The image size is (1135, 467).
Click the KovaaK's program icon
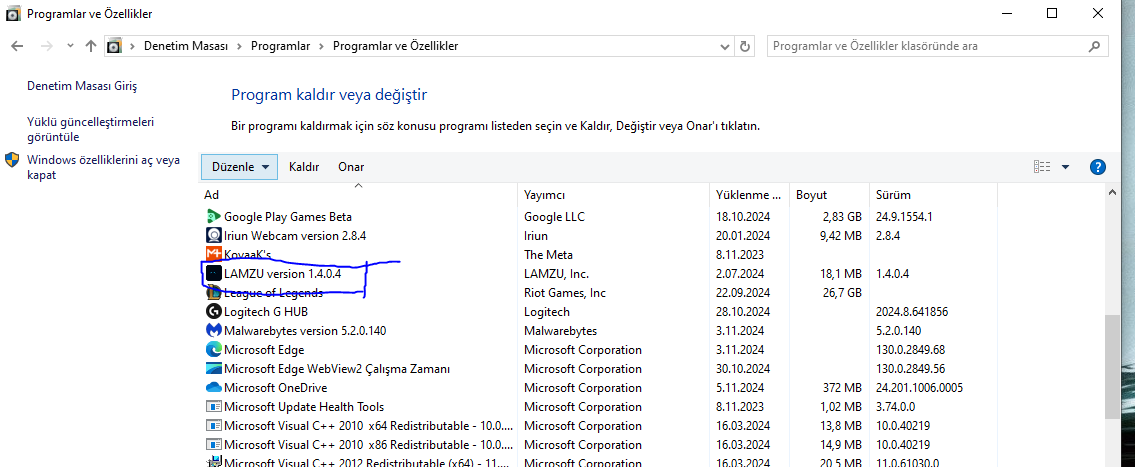tap(213, 254)
